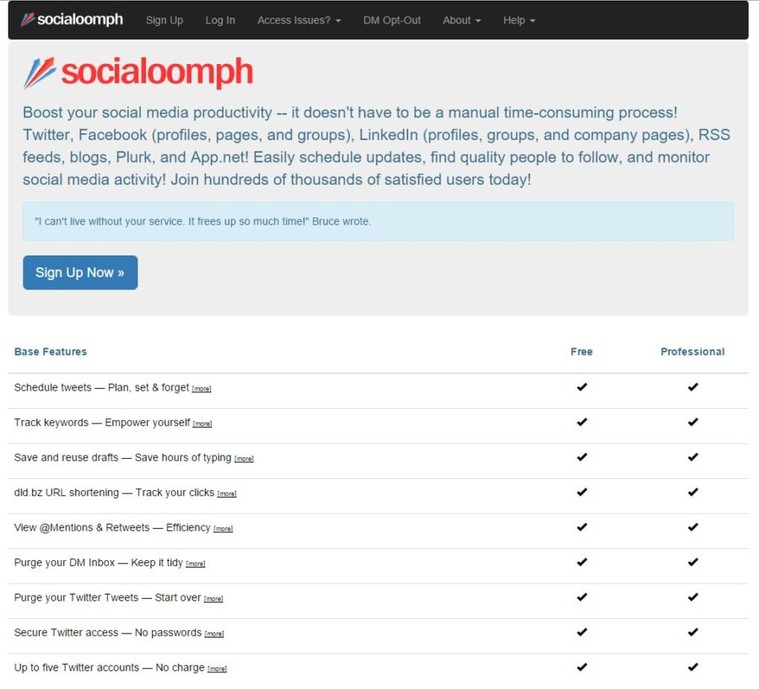Click 'Schedule tweets — Plan, set & forget' text
759x689 pixels.
[x=102, y=387]
